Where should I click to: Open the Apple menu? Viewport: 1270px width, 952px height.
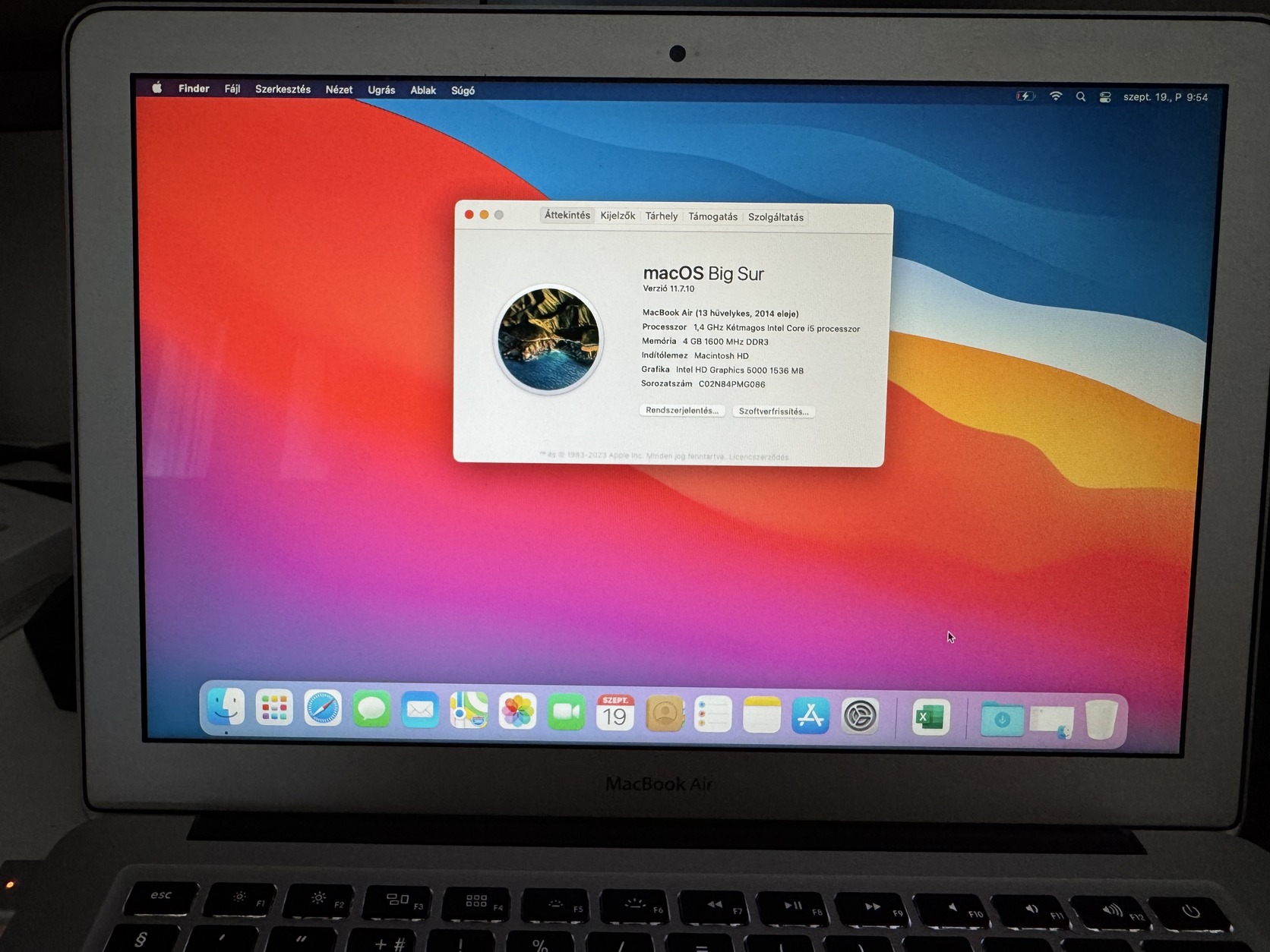click(156, 88)
